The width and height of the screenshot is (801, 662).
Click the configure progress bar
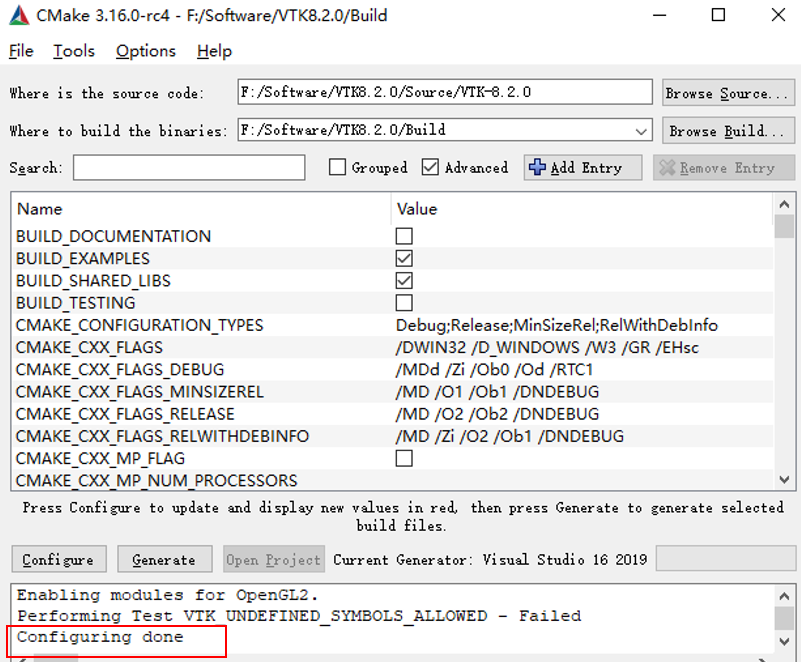click(x=725, y=558)
